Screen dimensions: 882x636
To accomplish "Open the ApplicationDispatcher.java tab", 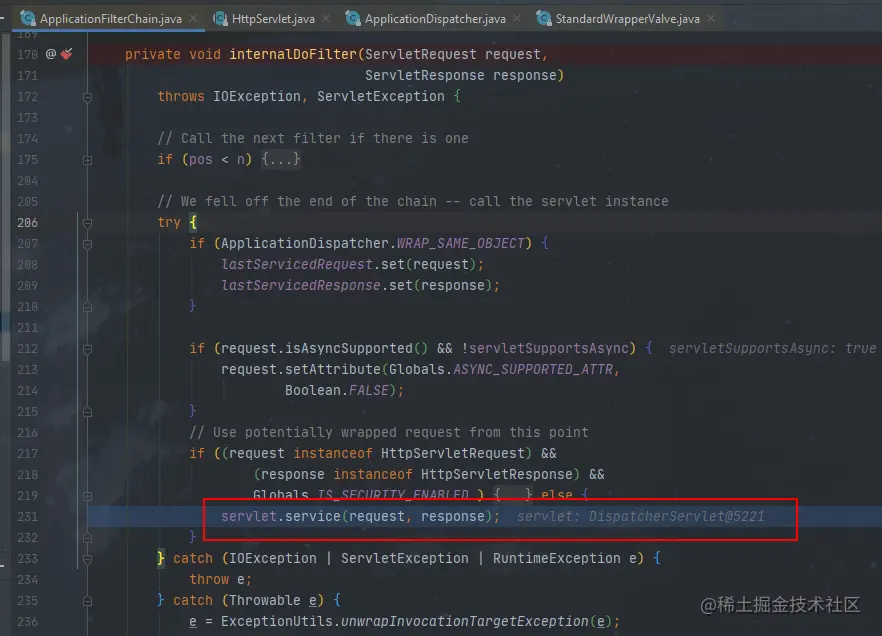I will pos(435,19).
